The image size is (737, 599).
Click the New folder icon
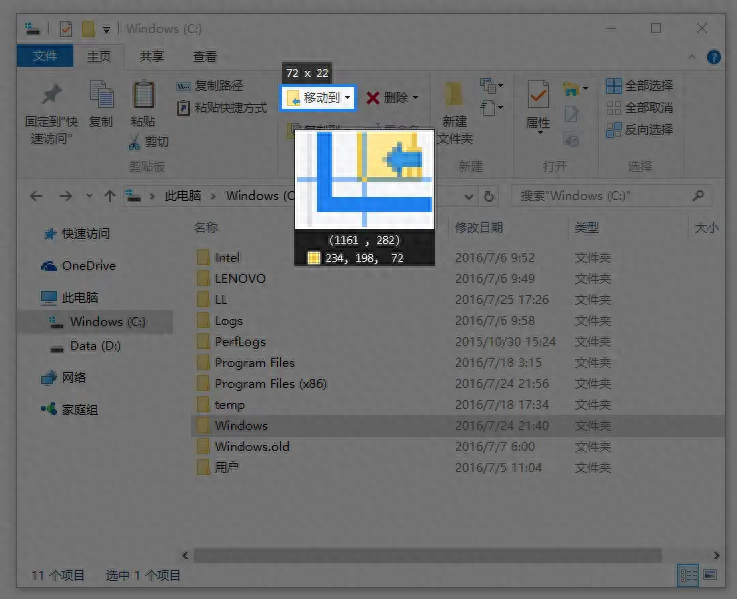click(454, 95)
